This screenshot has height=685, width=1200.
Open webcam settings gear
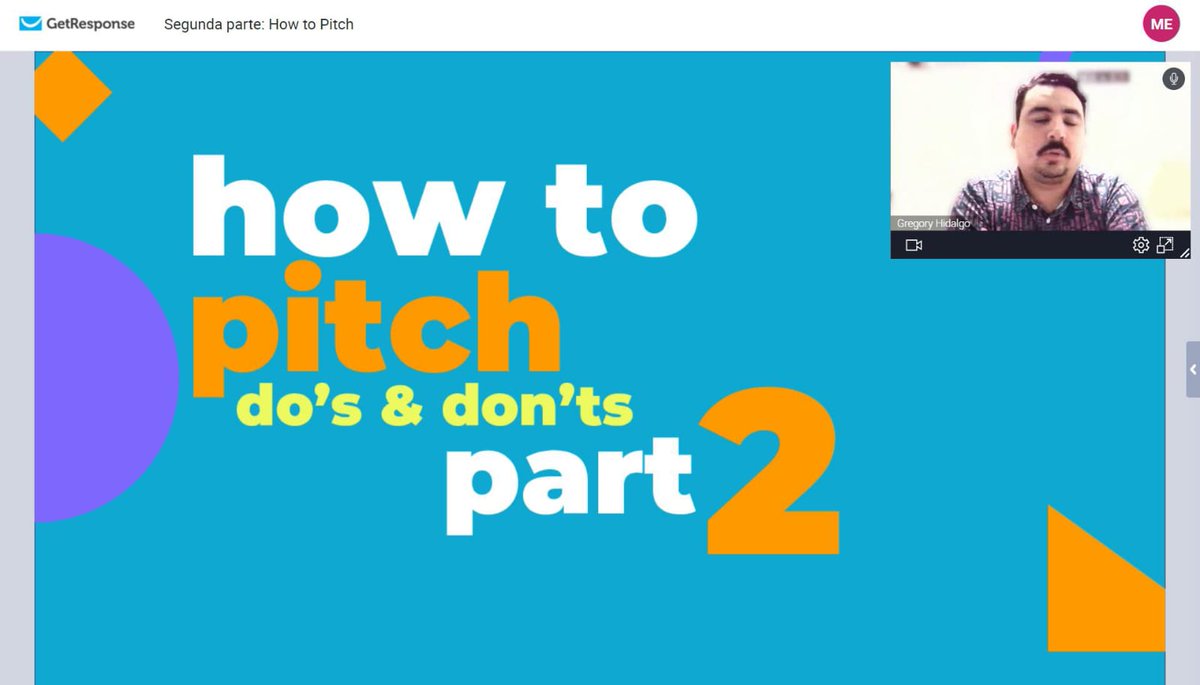tap(1140, 245)
